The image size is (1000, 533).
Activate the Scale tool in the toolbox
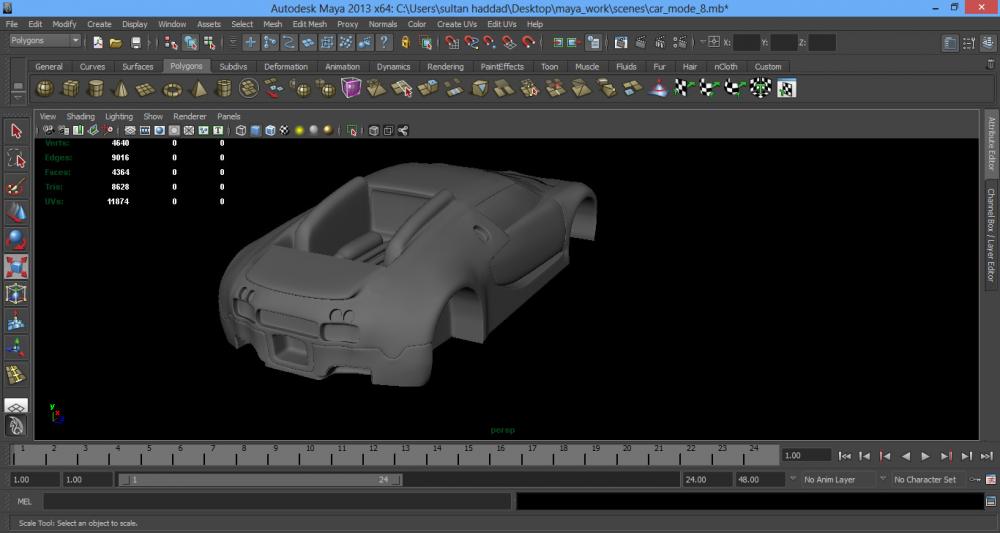coord(16,267)
